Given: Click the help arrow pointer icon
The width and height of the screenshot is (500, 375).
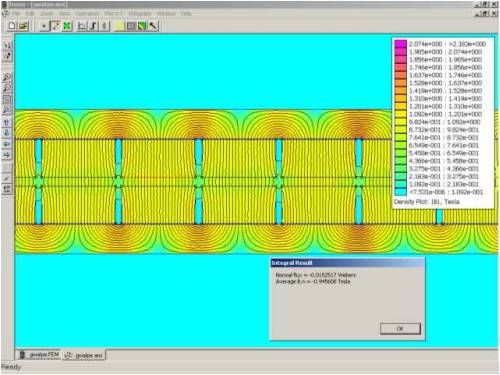Looking at the screenshot, I should [x=153, y=26].
